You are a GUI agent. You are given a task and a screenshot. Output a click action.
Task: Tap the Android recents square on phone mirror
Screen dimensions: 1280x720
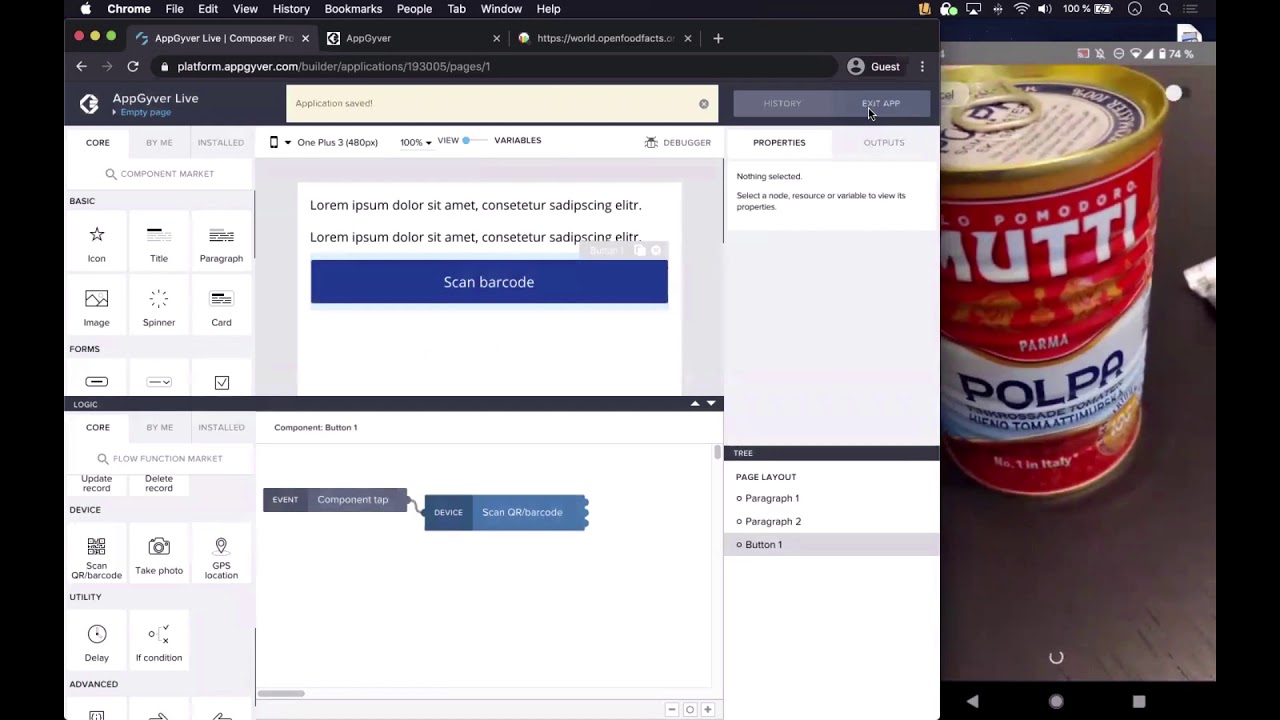pos(1139,701)
